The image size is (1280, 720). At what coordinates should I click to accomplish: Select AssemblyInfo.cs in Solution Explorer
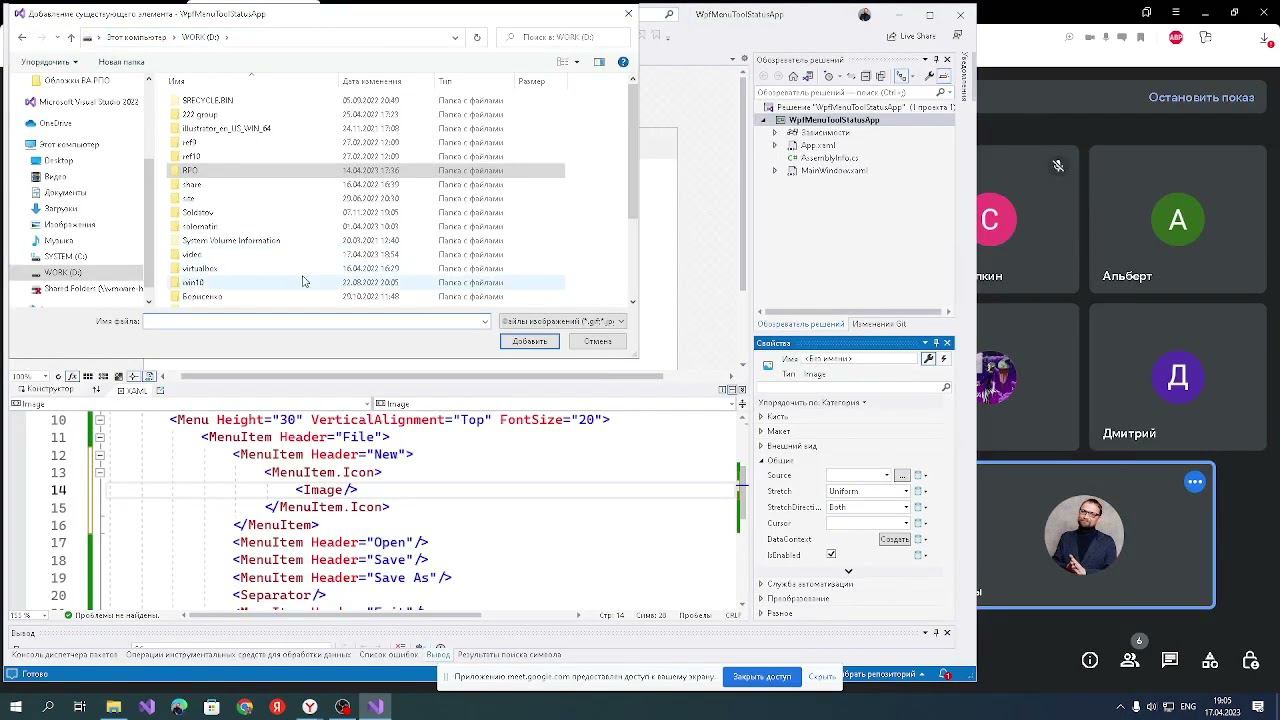coord(829,158)
